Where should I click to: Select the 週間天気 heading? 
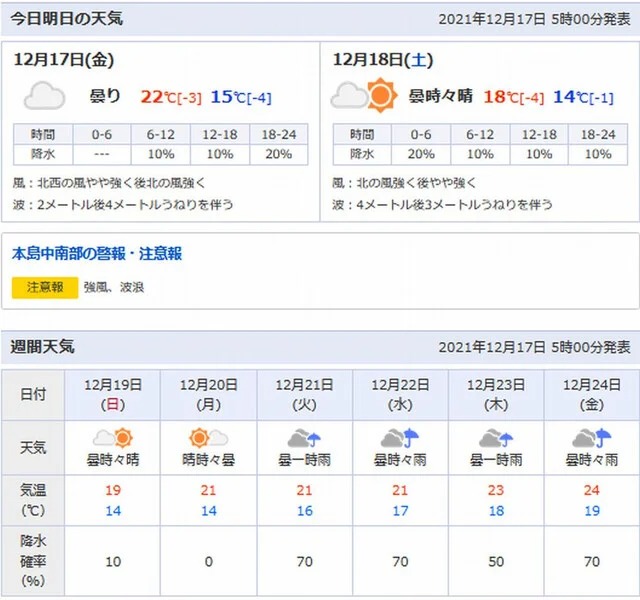coord(42,347)
